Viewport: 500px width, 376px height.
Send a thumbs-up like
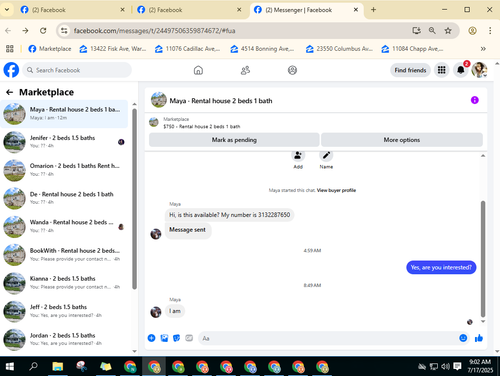click(x=479, y=338)
